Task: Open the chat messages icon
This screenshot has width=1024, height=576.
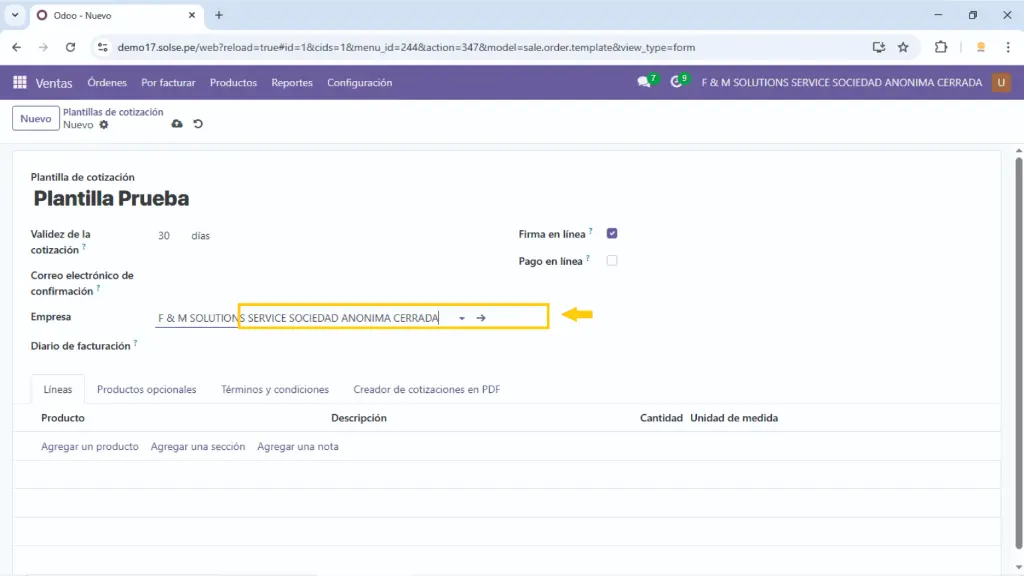Action: point(644,83)
